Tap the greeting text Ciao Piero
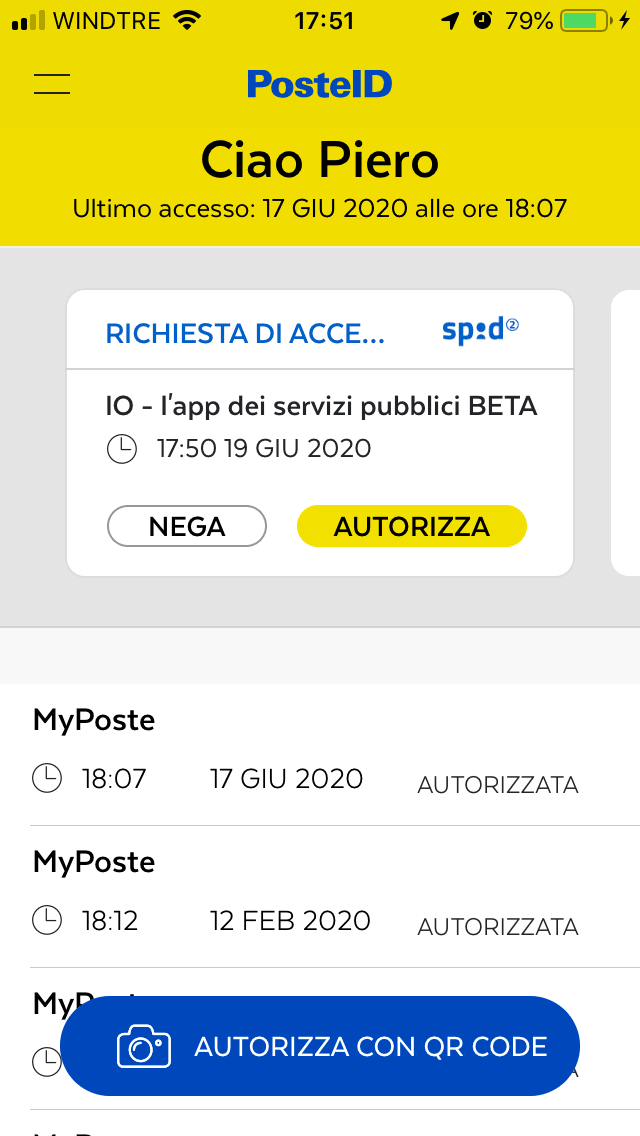Viewport: 640px width, 1136px height. (319, 160)
